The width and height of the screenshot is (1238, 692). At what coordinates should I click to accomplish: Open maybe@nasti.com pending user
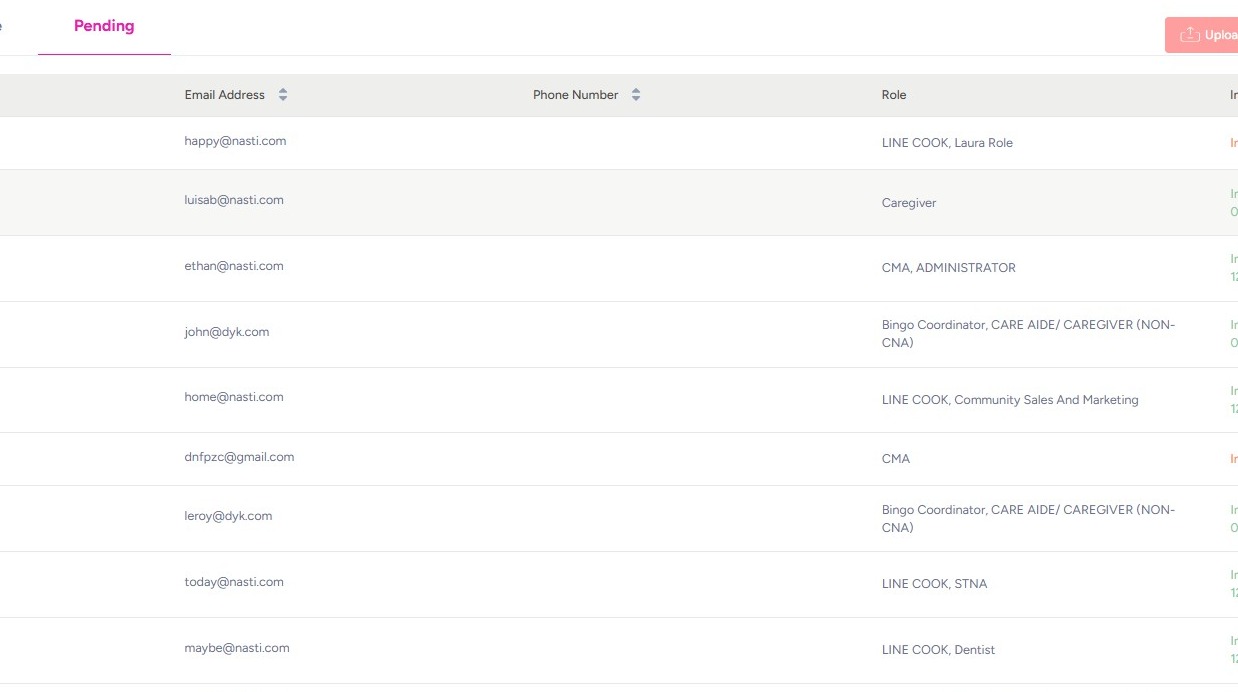[x=237, y=648]
